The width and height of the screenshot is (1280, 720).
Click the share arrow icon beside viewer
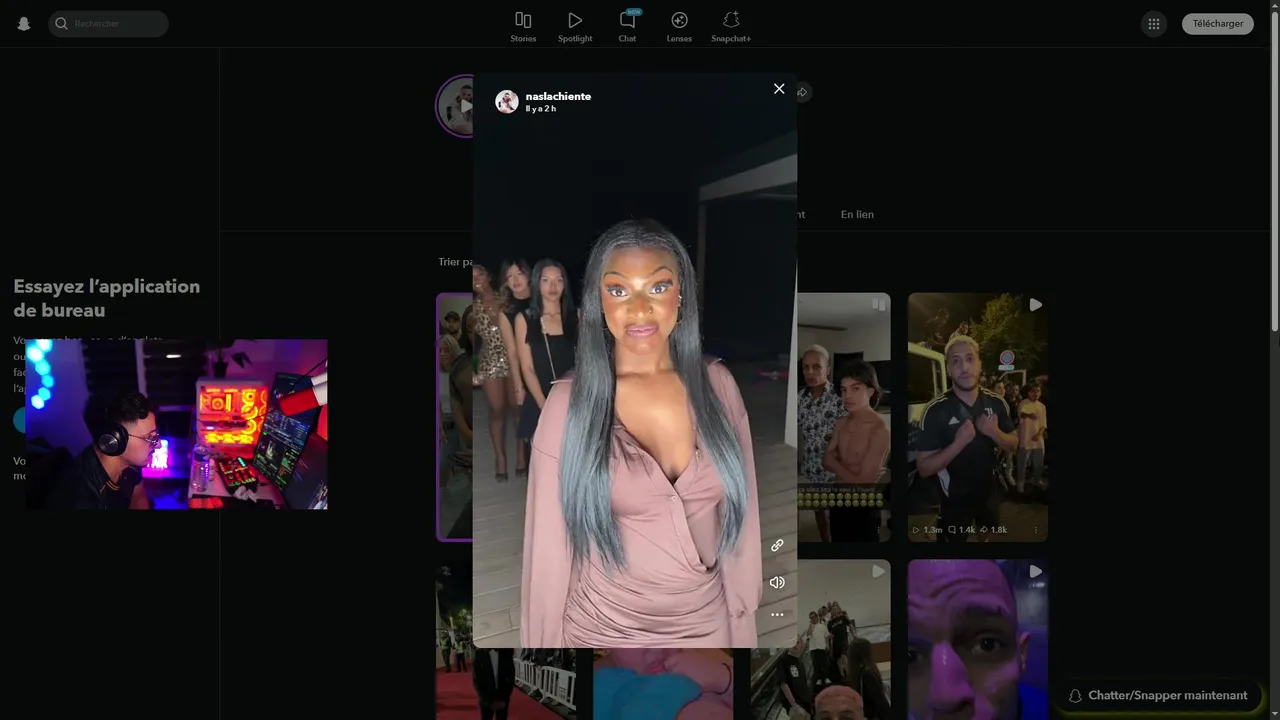coord(802,92)
